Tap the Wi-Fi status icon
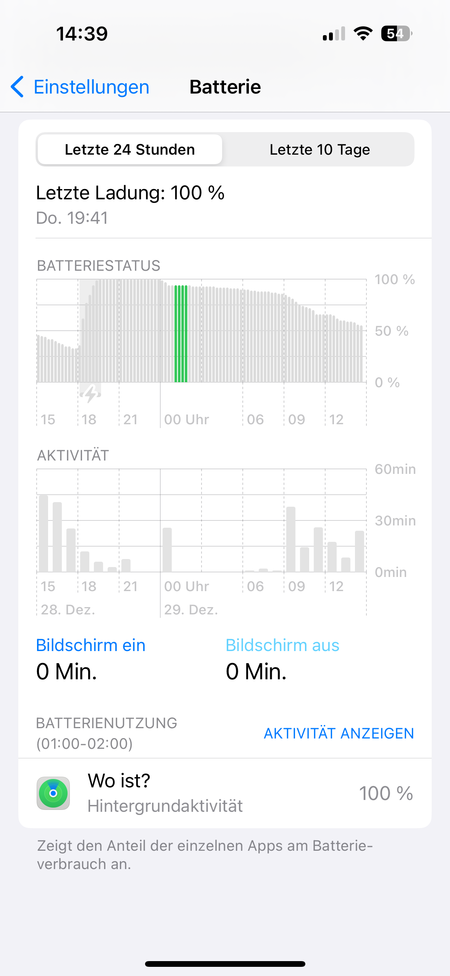The width and height of the screenshot is (450, 976). tap(362, 34)
